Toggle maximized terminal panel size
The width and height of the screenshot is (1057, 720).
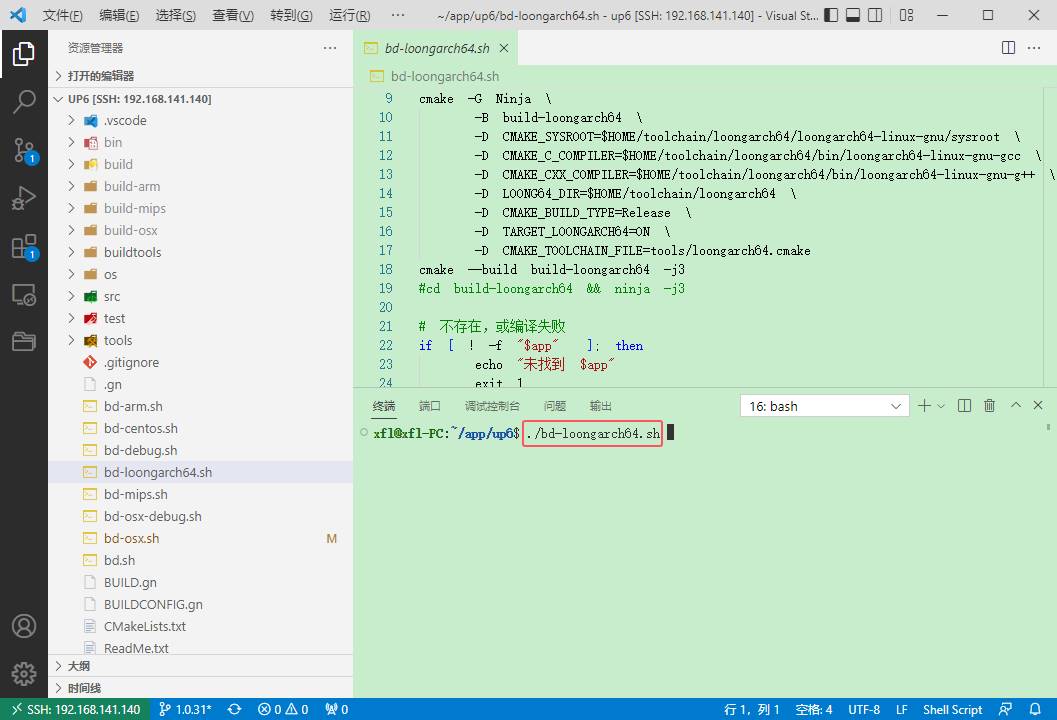click(1015, 405)
